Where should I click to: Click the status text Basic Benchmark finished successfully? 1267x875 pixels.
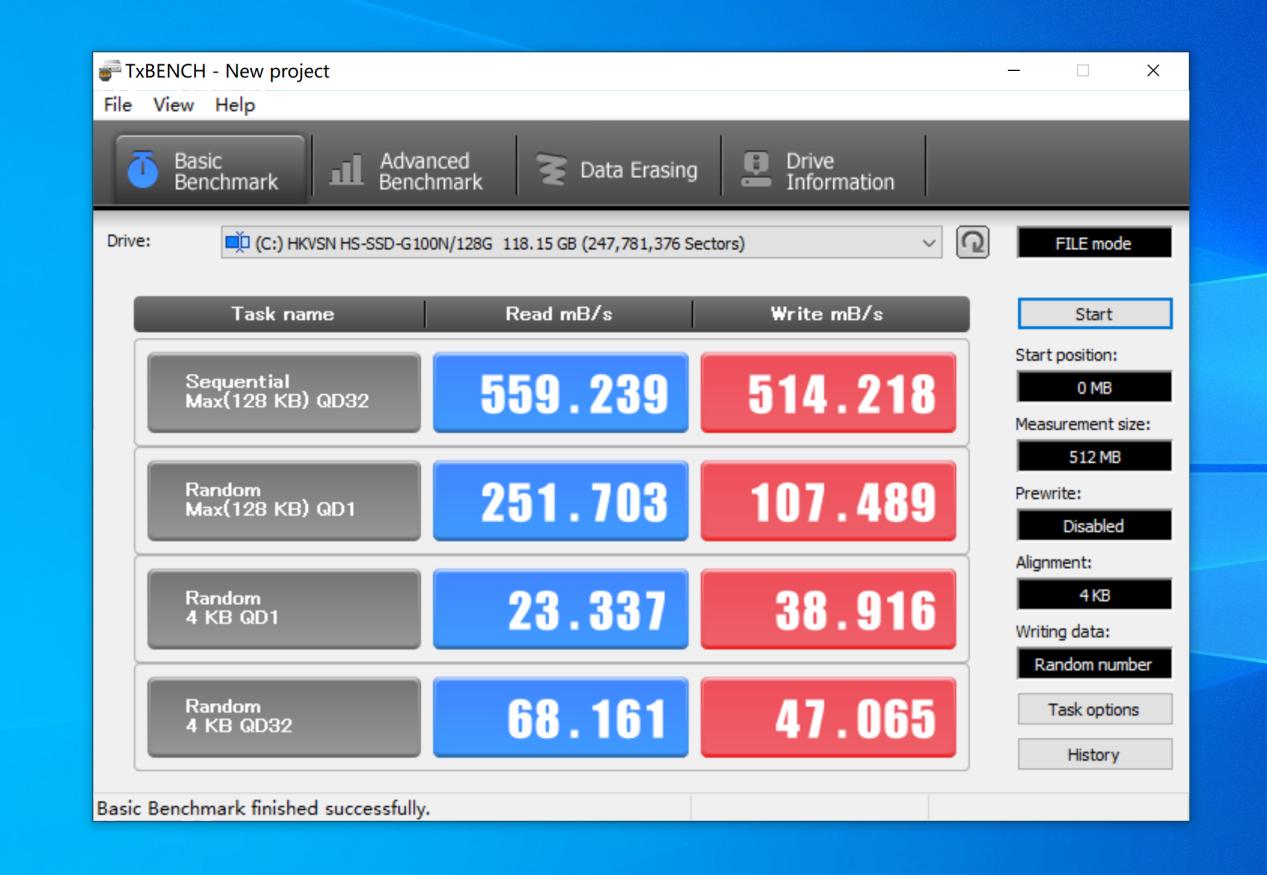(262, 808)
